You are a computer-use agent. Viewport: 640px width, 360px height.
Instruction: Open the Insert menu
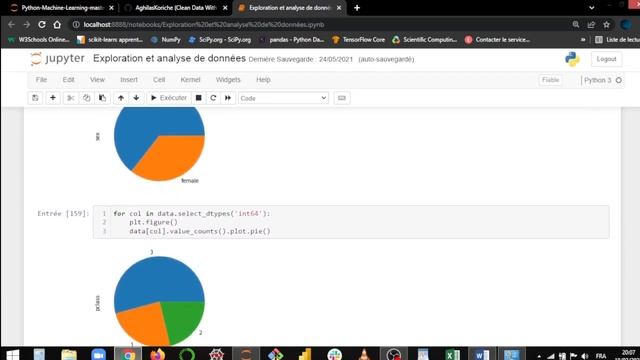coord(129,80)
